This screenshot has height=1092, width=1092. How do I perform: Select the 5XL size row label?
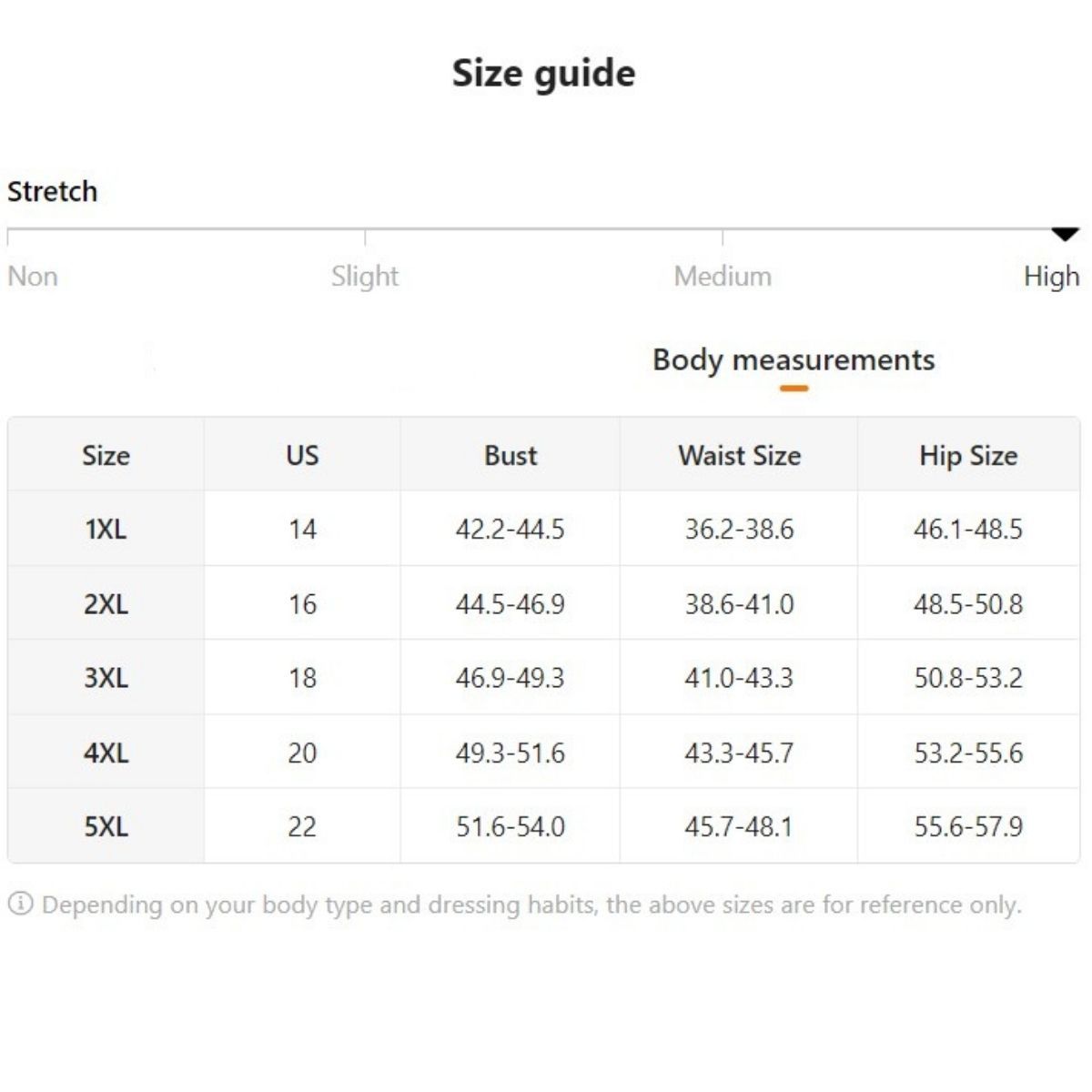[x=106, y=826]
